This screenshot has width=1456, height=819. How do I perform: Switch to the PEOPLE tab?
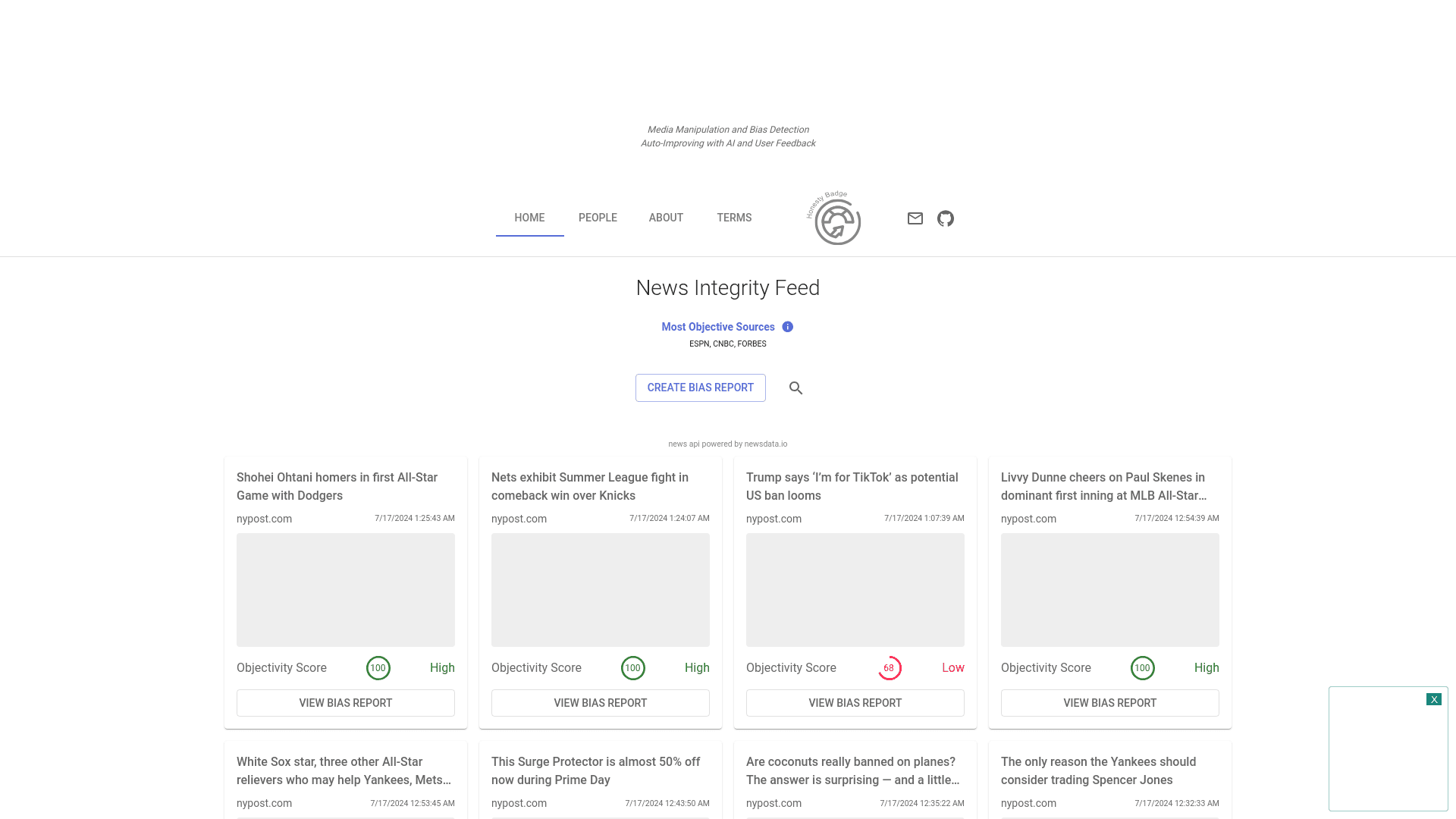tap(598, 218)
